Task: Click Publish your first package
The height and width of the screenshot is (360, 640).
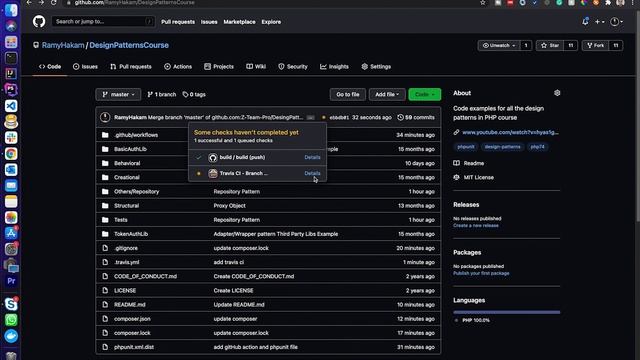Action: [x=481, y=273]
